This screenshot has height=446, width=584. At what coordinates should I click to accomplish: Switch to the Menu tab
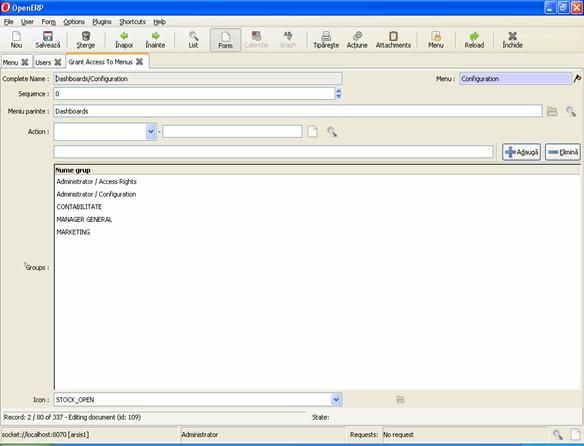(10, 62)
